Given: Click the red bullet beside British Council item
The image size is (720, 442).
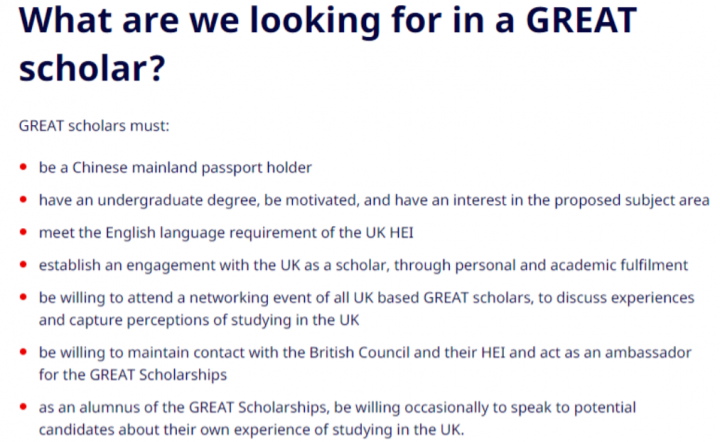Looking at the screenshot, I should [x=24, y=353].
